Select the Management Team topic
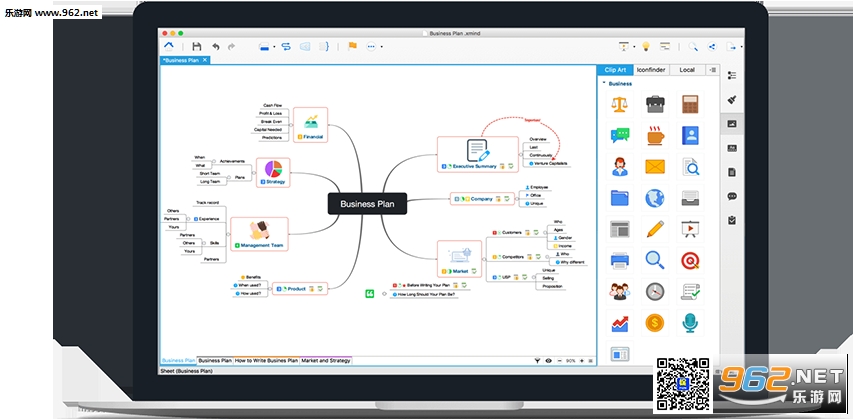 click(259, 234)
